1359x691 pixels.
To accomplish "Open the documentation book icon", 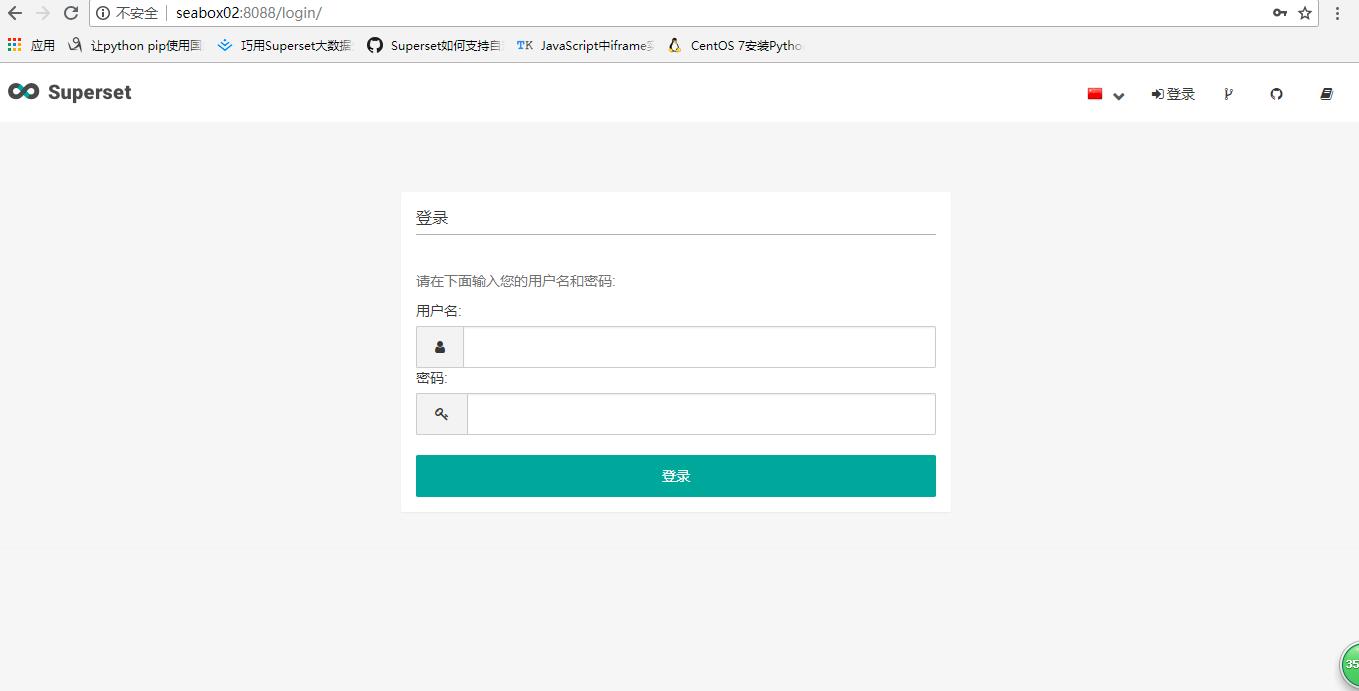I will [1327, 94].
